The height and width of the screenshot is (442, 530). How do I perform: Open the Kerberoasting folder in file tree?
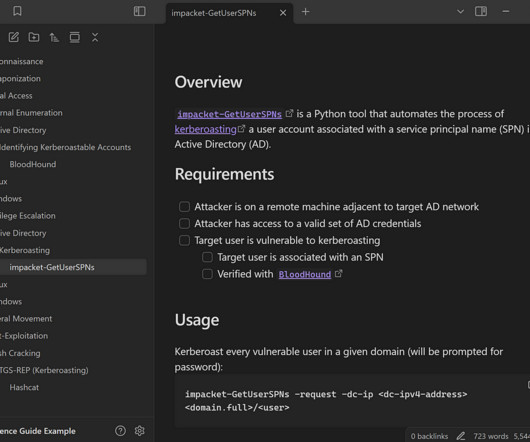(x=25, y=250)
